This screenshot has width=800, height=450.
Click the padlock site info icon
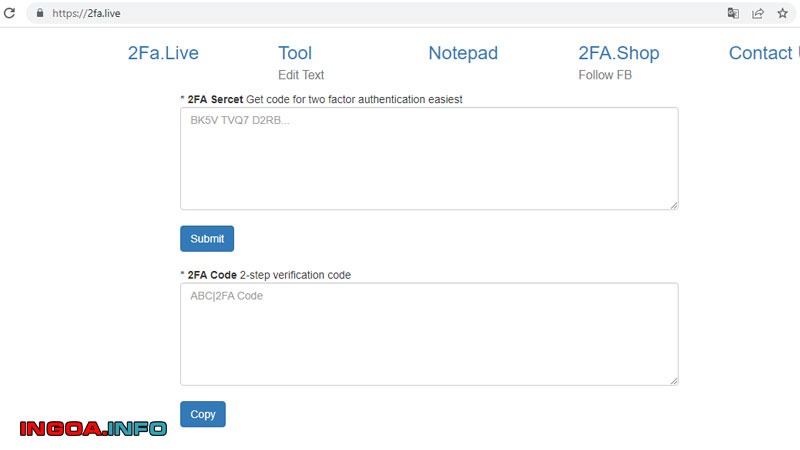tap(40, 14)
